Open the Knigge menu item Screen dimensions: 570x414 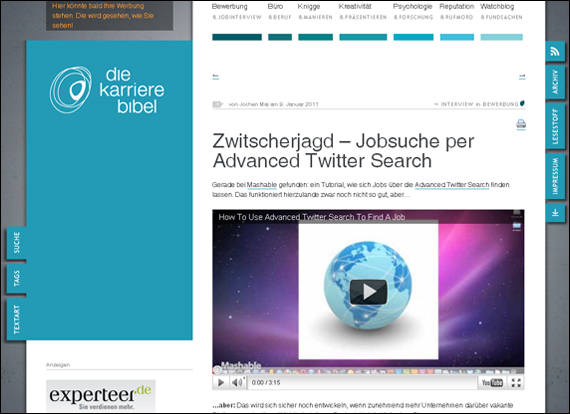click(309, 7)
